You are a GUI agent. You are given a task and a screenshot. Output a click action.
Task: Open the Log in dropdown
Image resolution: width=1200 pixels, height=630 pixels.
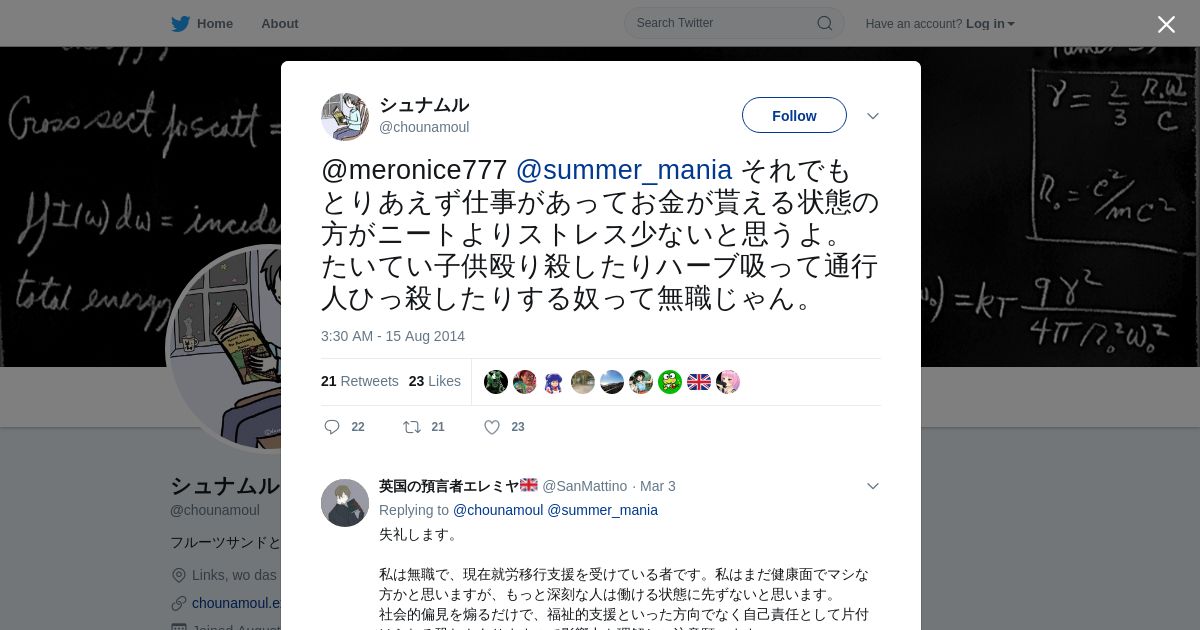click(x=990, y=24)
